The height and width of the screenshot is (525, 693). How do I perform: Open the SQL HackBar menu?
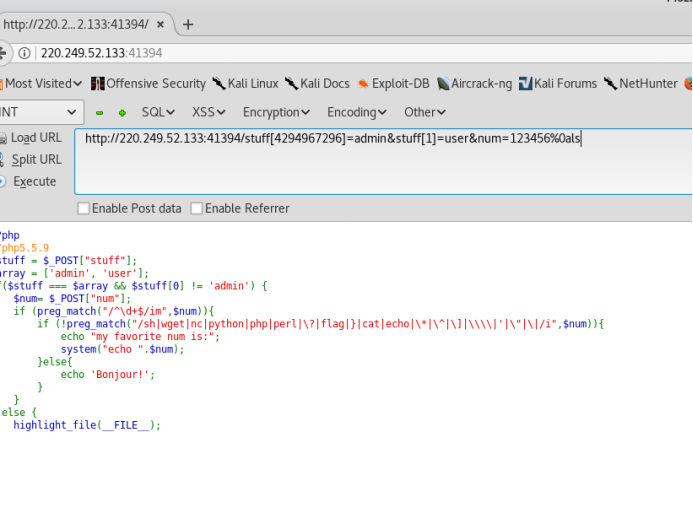[x=158, y=112]
